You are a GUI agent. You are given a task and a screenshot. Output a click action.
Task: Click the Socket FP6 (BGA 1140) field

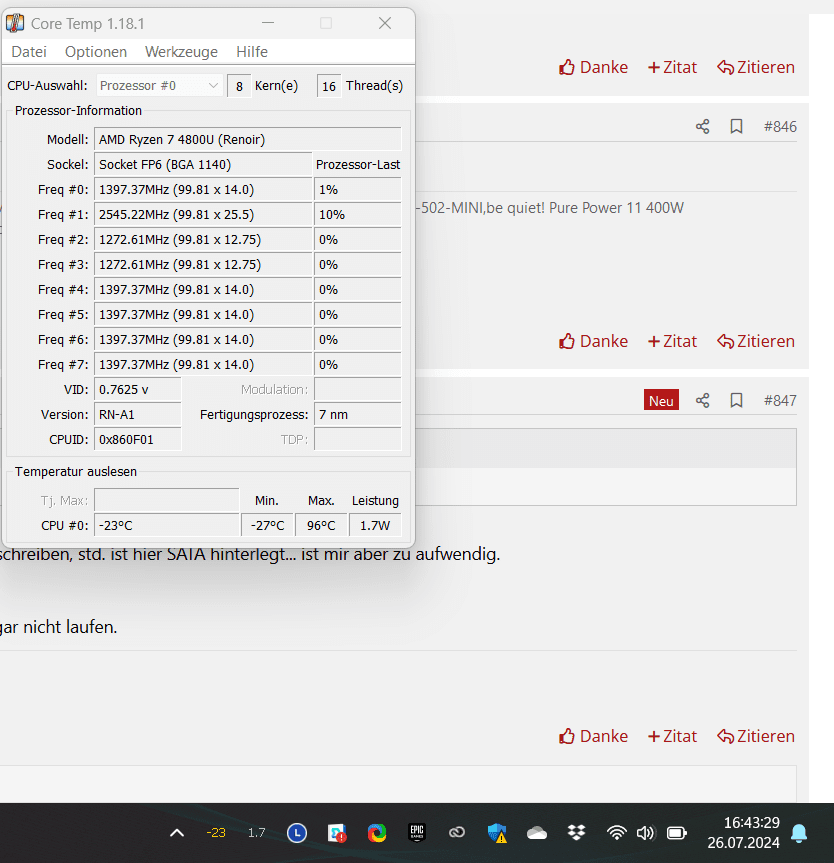point(203,165)
